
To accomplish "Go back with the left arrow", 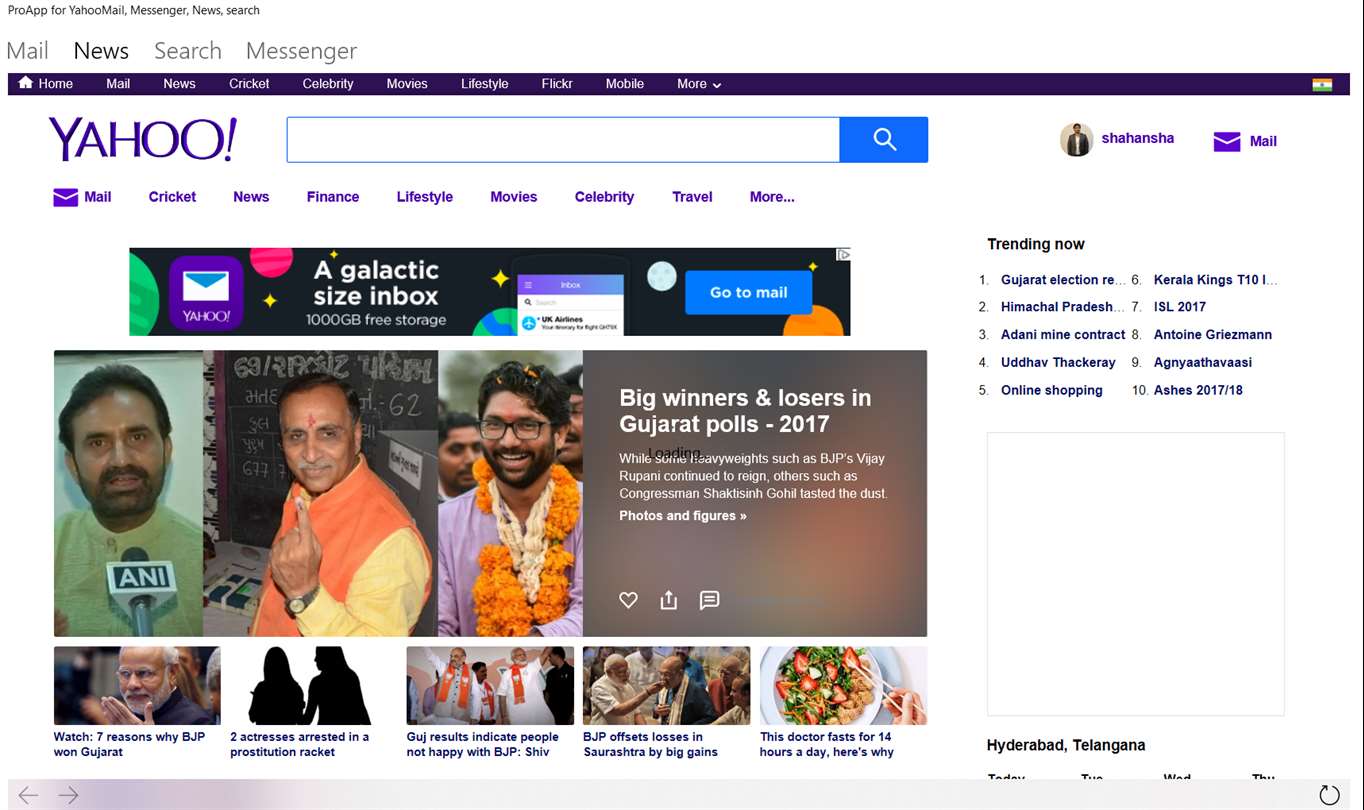I will (28, 795).
